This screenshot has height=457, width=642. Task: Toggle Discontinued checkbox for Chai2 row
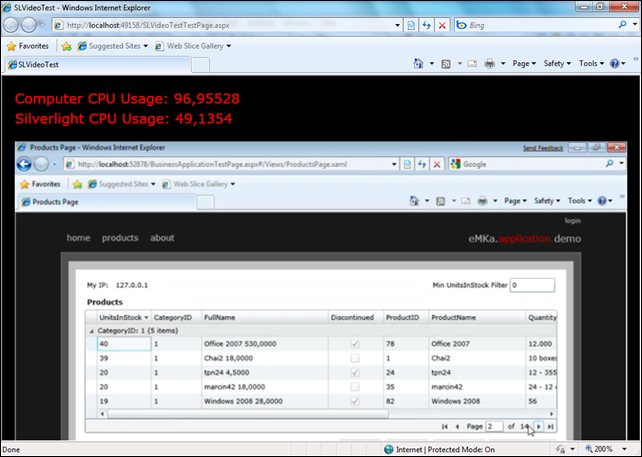355,358
